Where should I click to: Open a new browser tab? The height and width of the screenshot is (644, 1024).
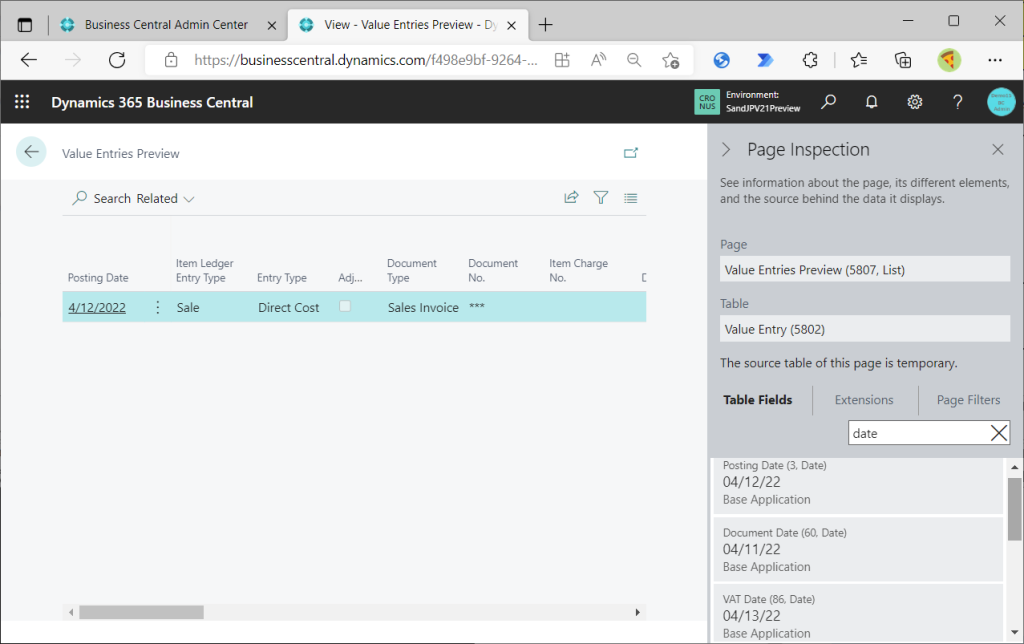point(545,25)
